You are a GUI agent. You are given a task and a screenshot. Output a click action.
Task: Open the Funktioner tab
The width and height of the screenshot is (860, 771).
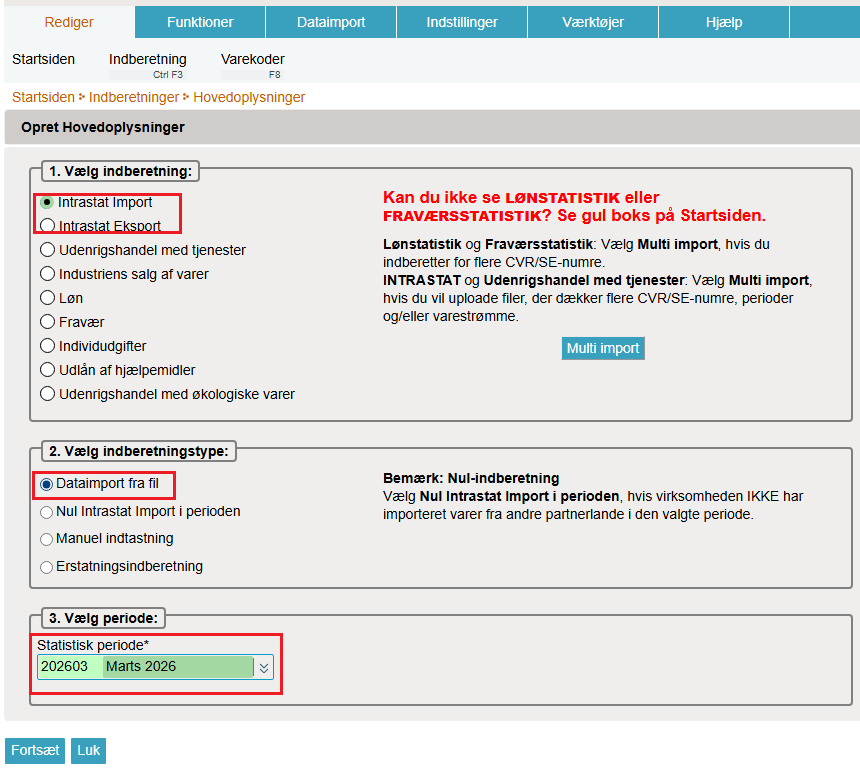pyautogui.click(x=200, y=22)
